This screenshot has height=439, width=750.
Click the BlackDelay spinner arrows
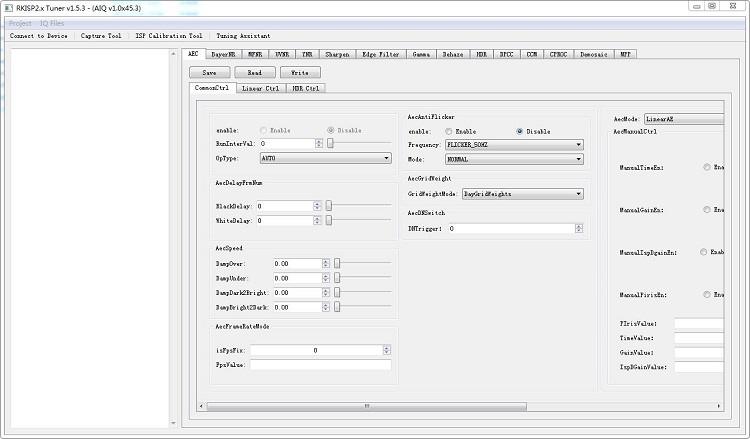tap(317, 206)
